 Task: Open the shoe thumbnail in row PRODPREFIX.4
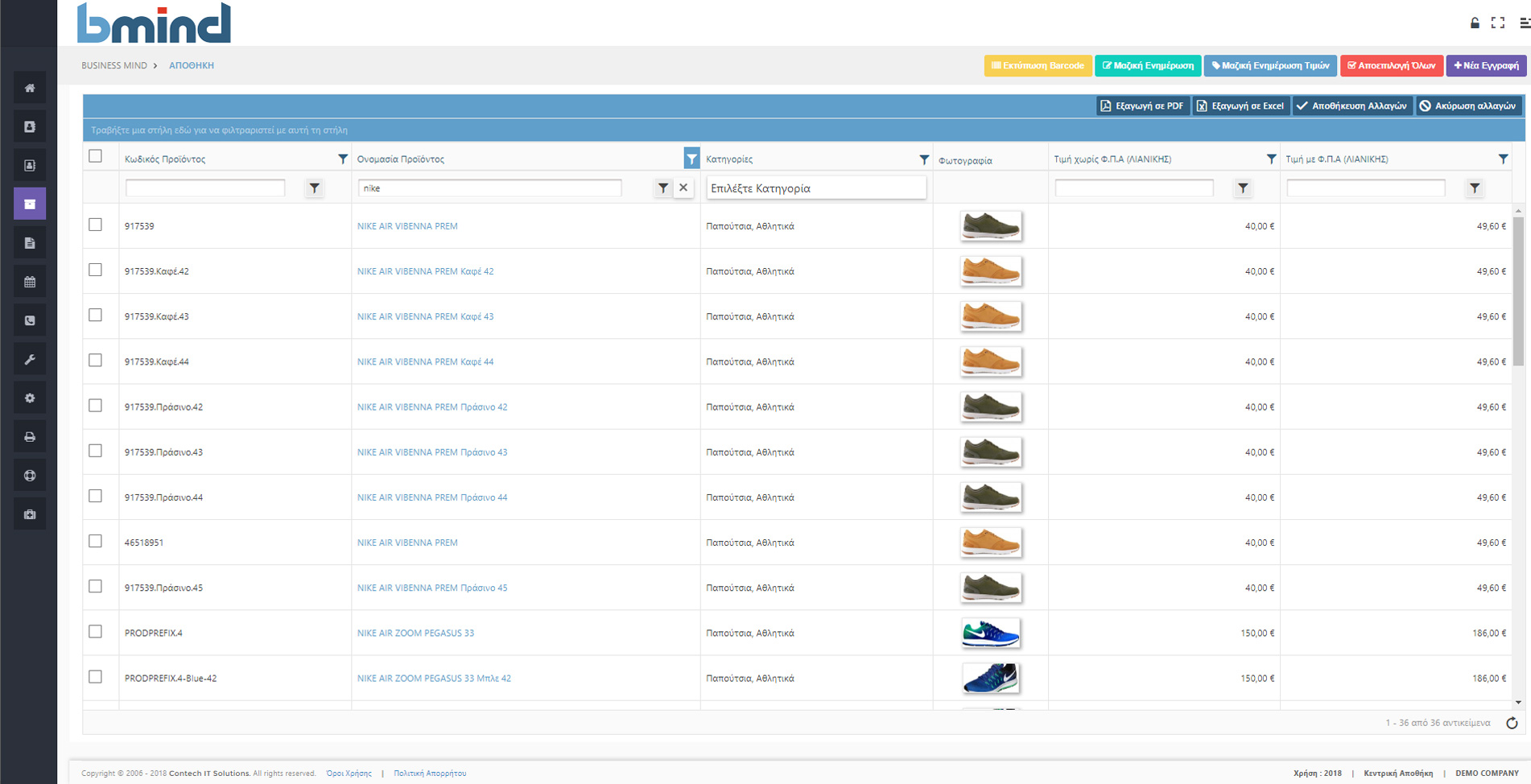[991, 633]
